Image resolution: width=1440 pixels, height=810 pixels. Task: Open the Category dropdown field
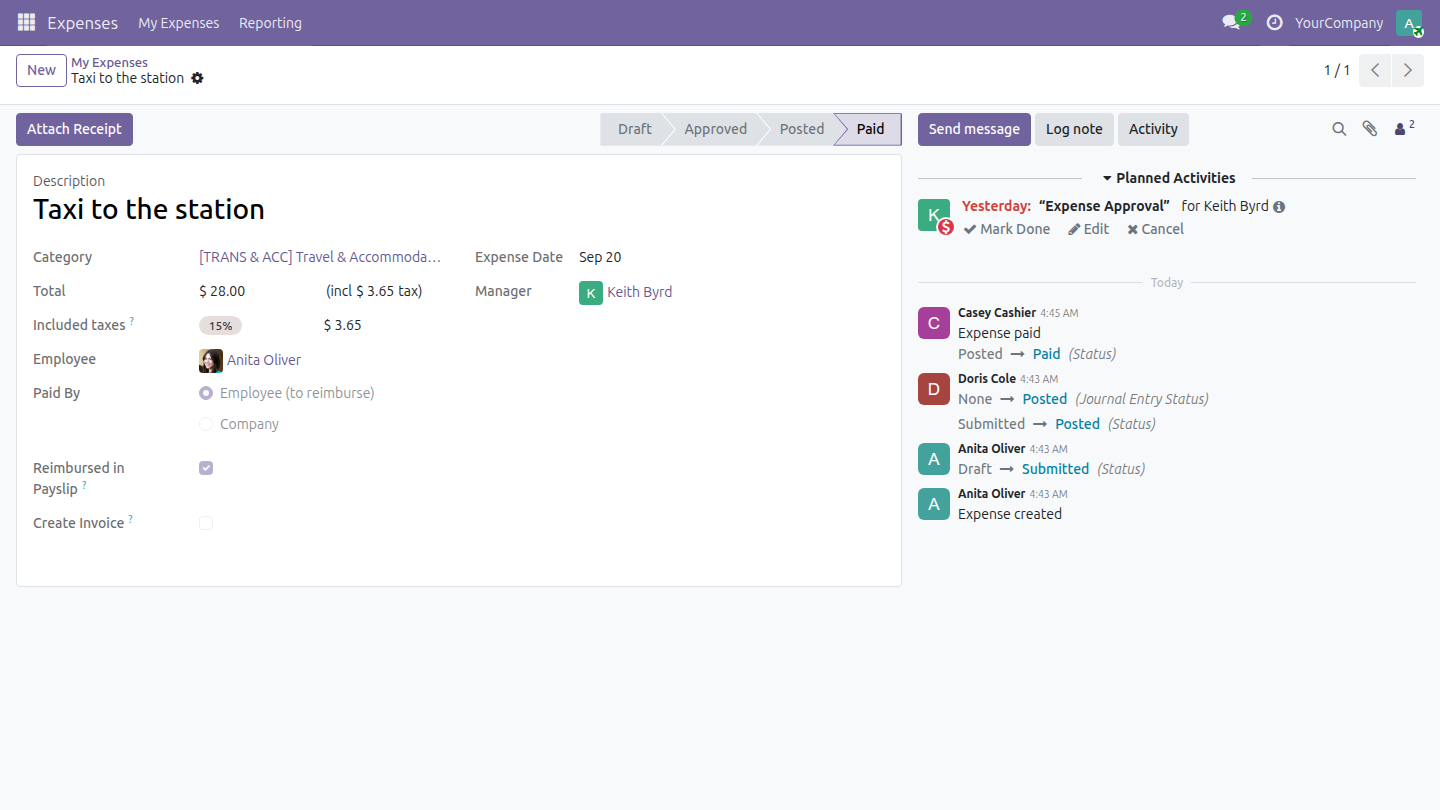coord(320,257)
